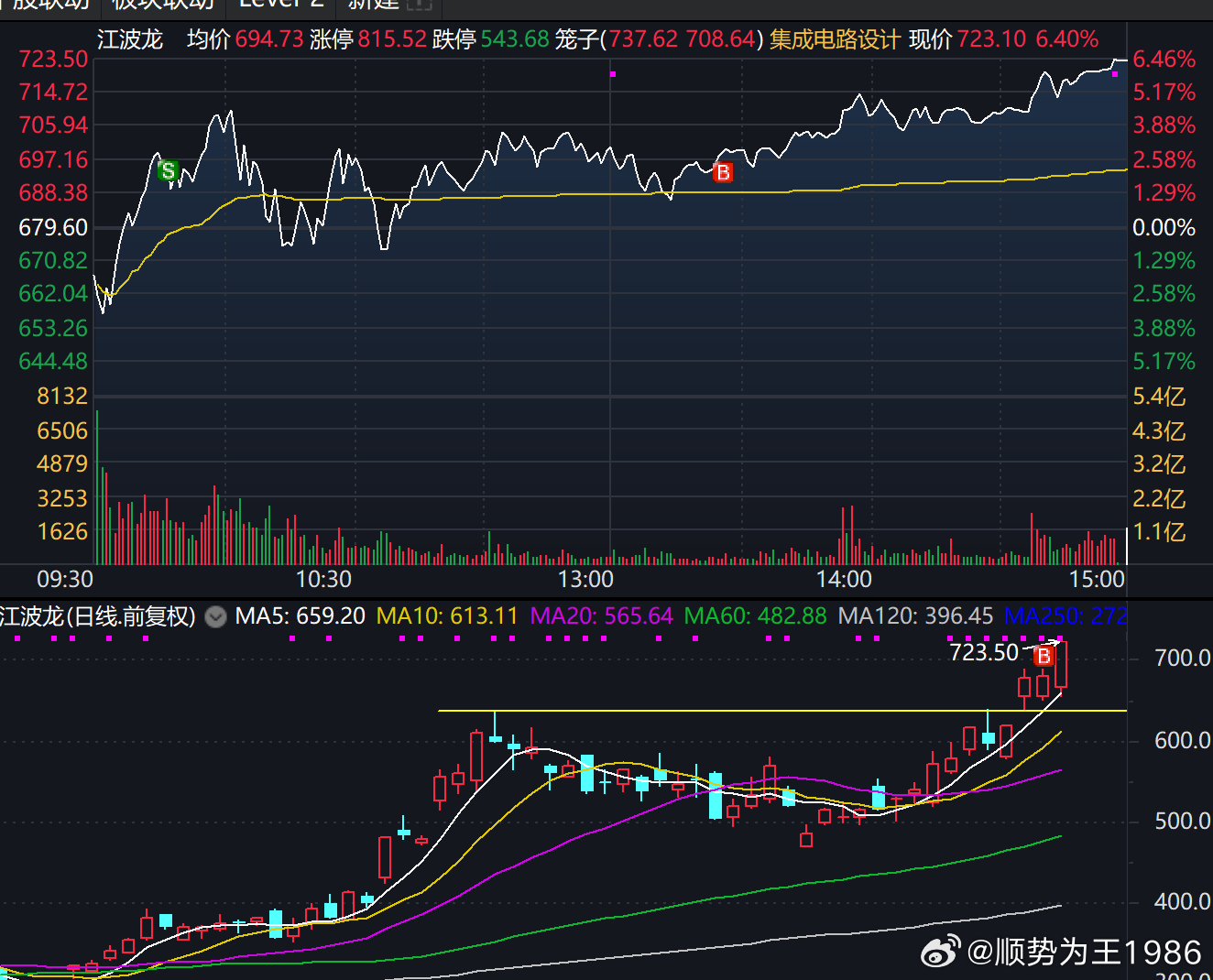Click the 0.00% percent axis label
This screenshot has width=1213, height=980.
click(x=1164, y=228)
